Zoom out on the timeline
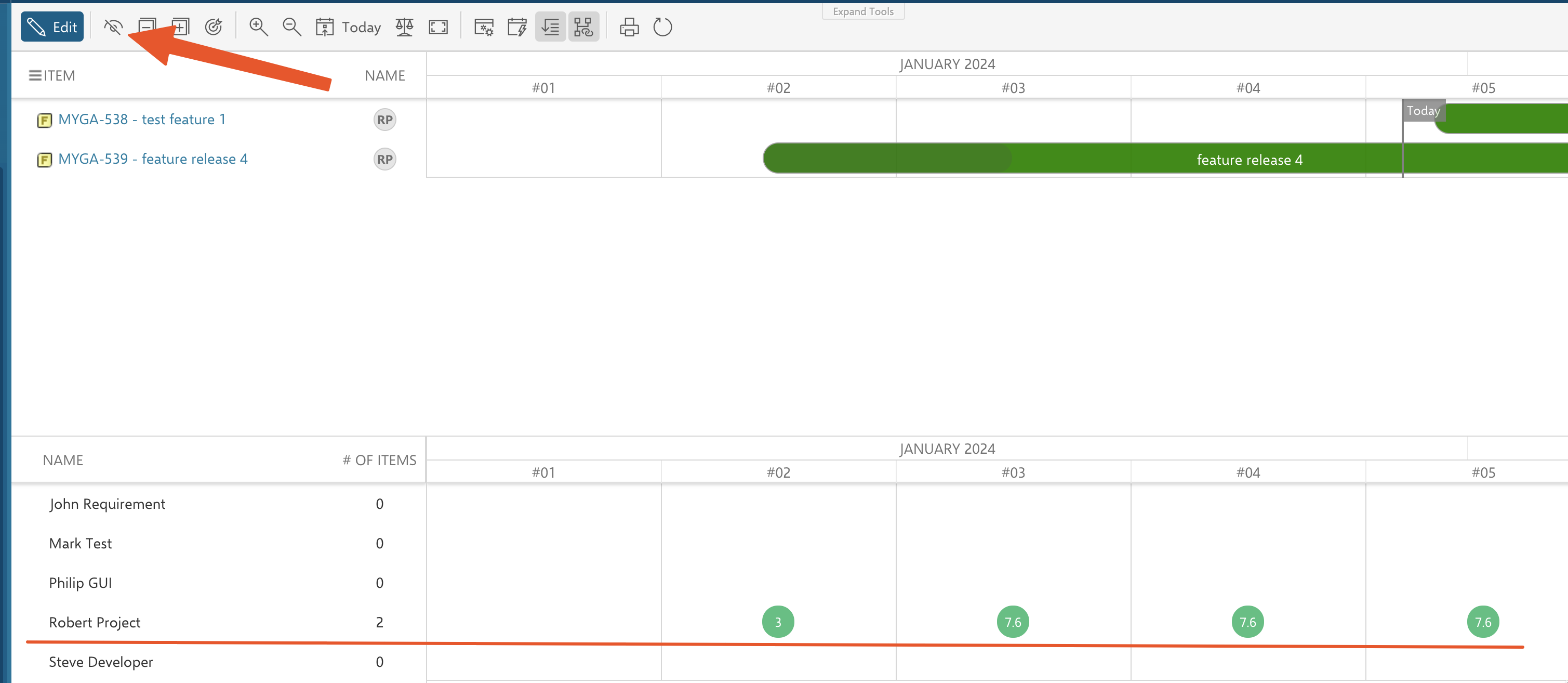Screen dimensions: 1568x683 point(292,27)
